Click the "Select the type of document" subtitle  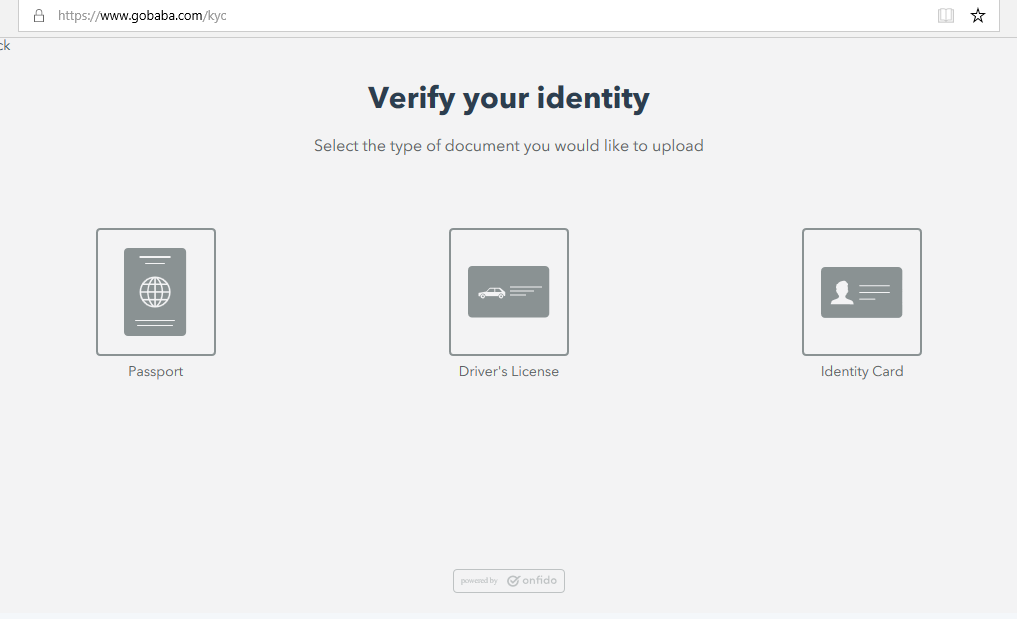(x=508, y=146)
